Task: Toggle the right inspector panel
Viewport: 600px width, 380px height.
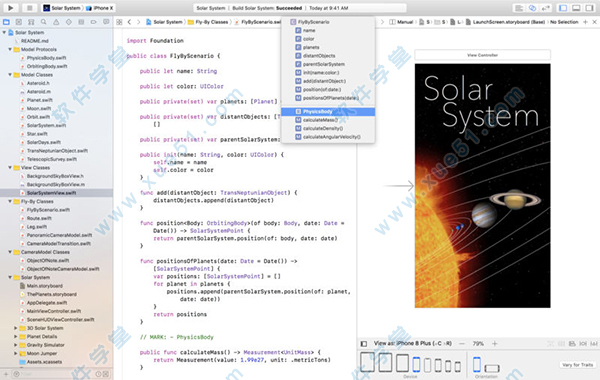Action: pos(589,8)
